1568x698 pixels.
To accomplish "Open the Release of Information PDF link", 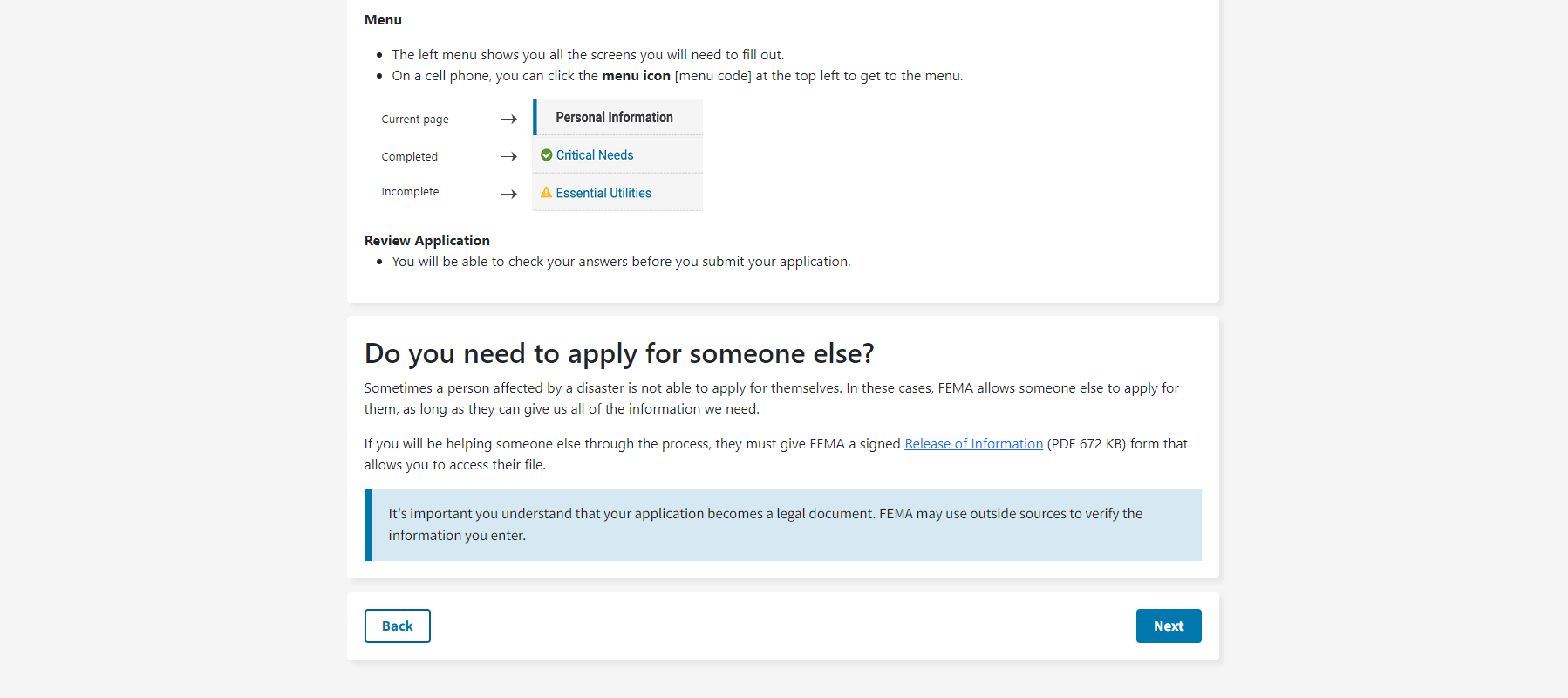I will (x=973, y=444).
